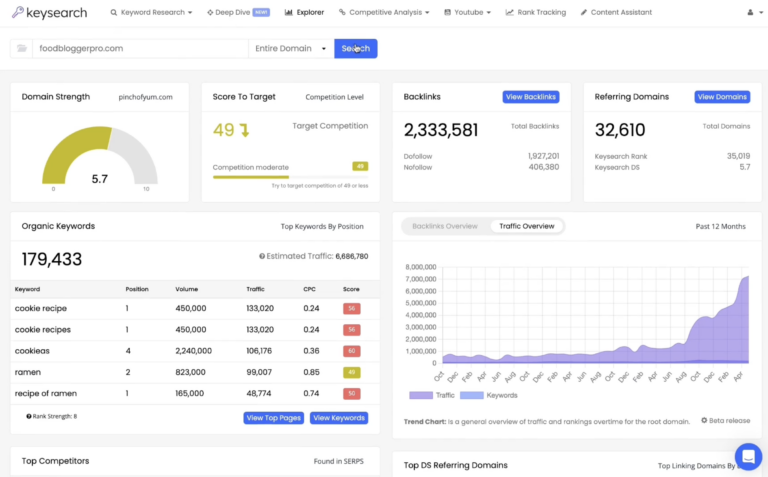Expand the Competitive Analysis menu
The height and width of the screenshot is (477, 768).
[384, 12]
